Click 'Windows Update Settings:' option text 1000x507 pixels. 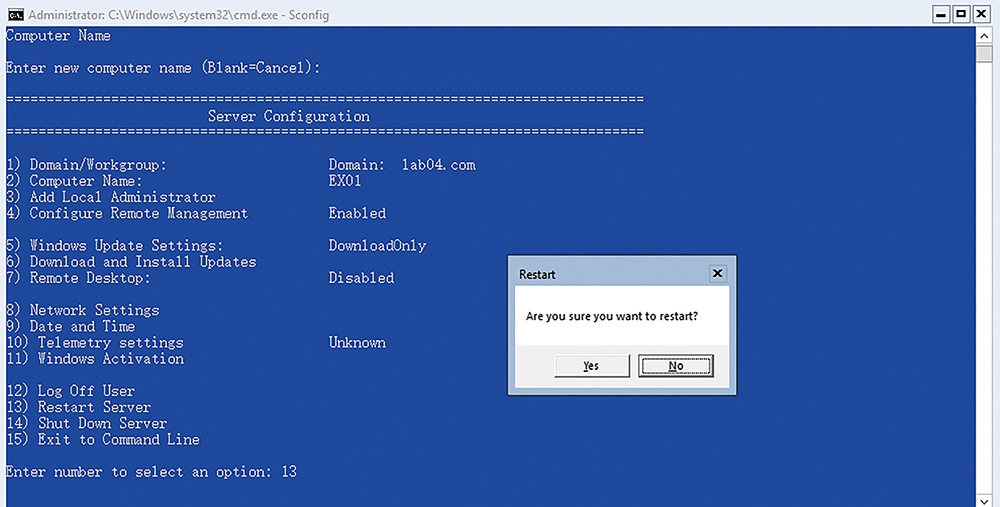[126, 246]
